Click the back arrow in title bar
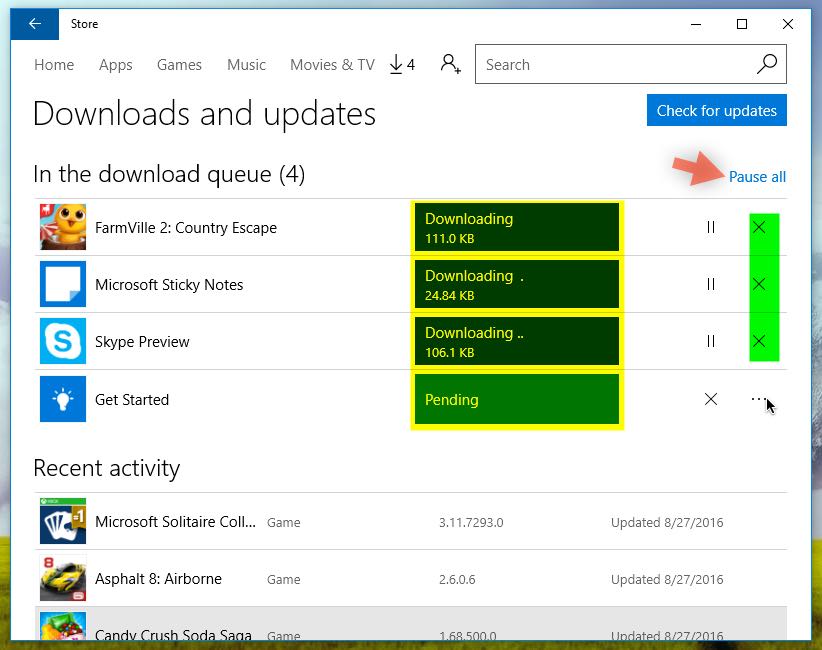 (35, 24)
